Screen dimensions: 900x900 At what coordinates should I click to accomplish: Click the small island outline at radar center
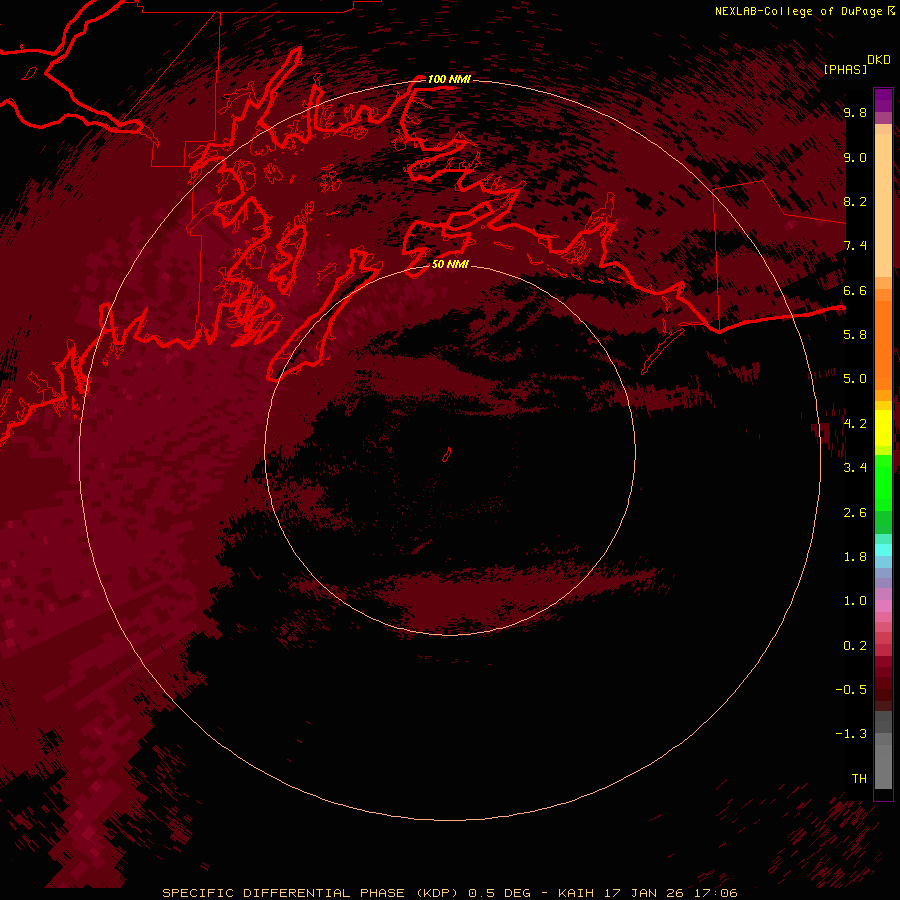447,455
